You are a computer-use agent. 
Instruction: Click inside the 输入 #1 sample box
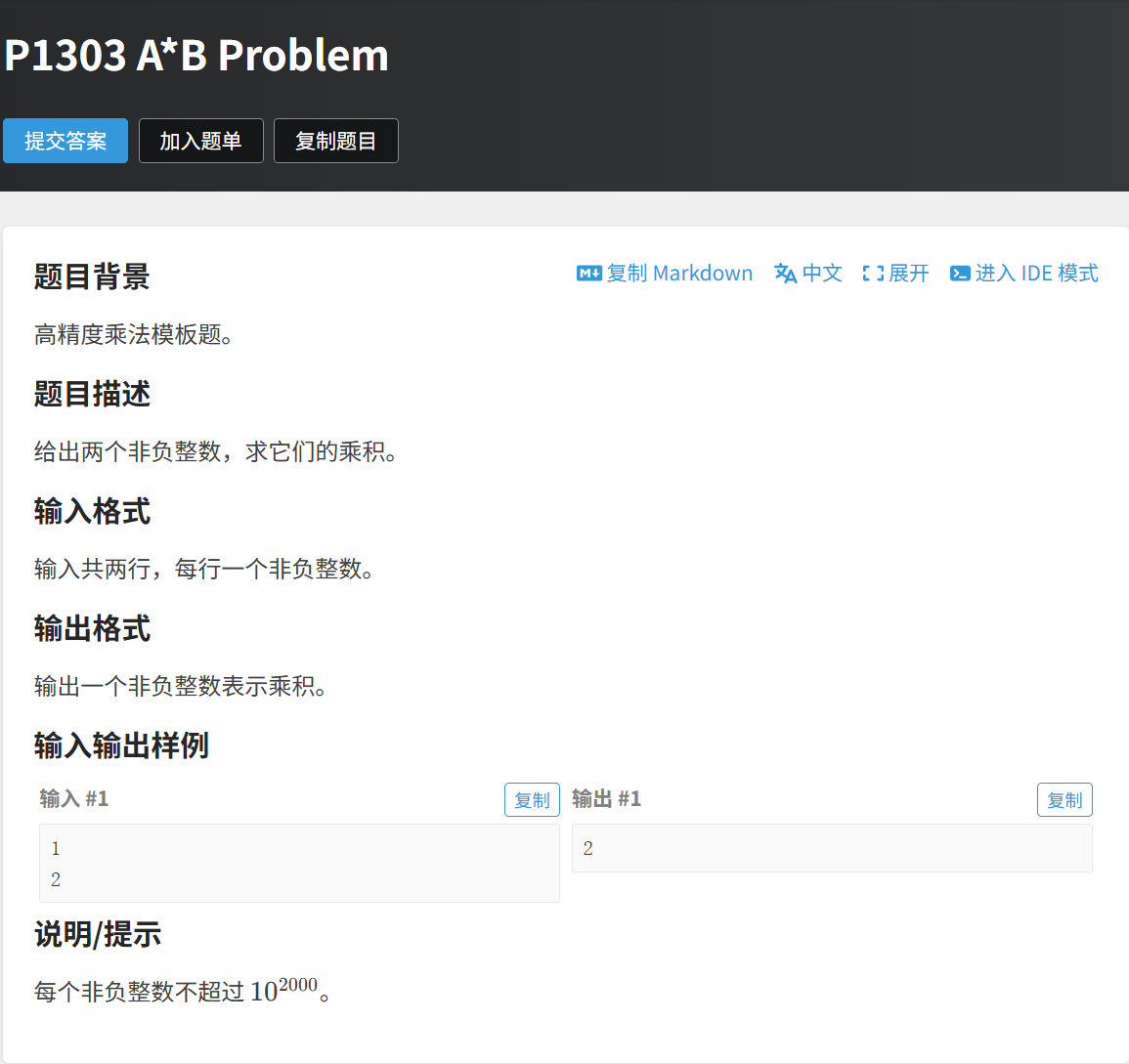click(299, 863)
